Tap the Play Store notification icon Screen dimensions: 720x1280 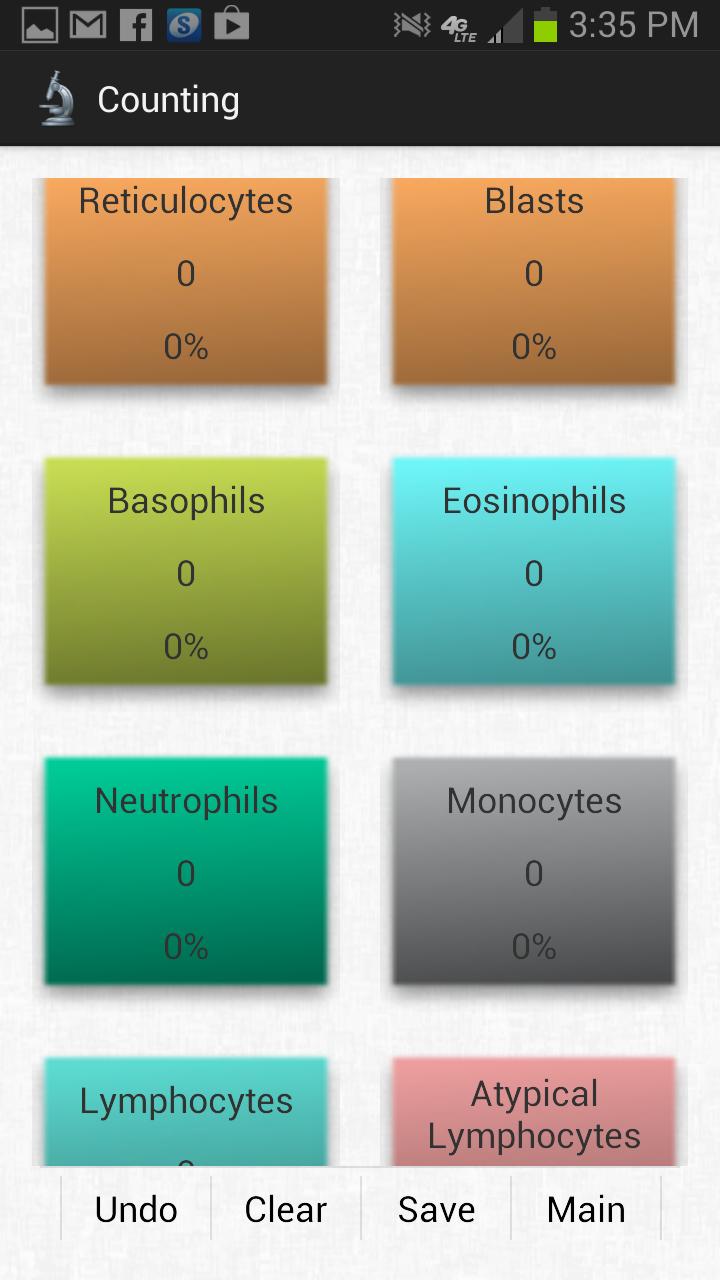pyautogui.click(x=231, y=24)
